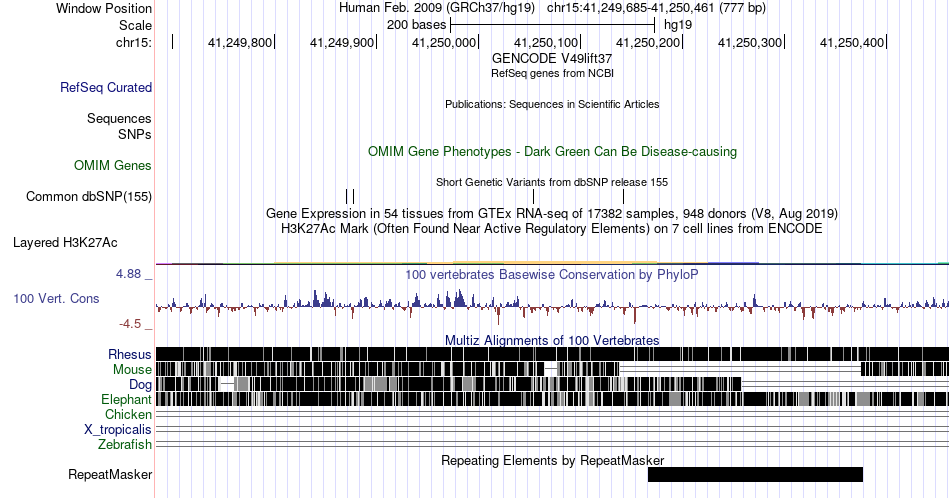The image size is (950, 498).
Task: Click the Scale label
Action: (x=135, y=25)
